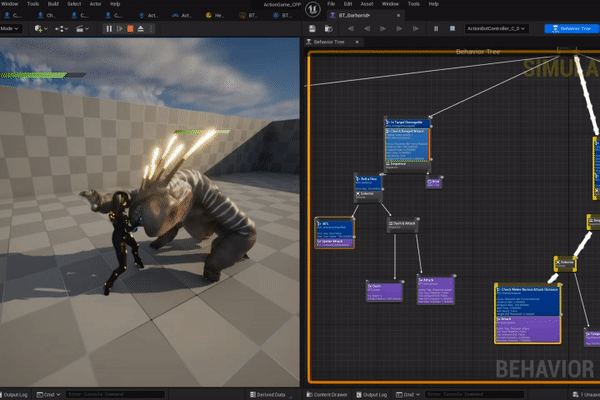Pause behavior tree debugging

436,29
